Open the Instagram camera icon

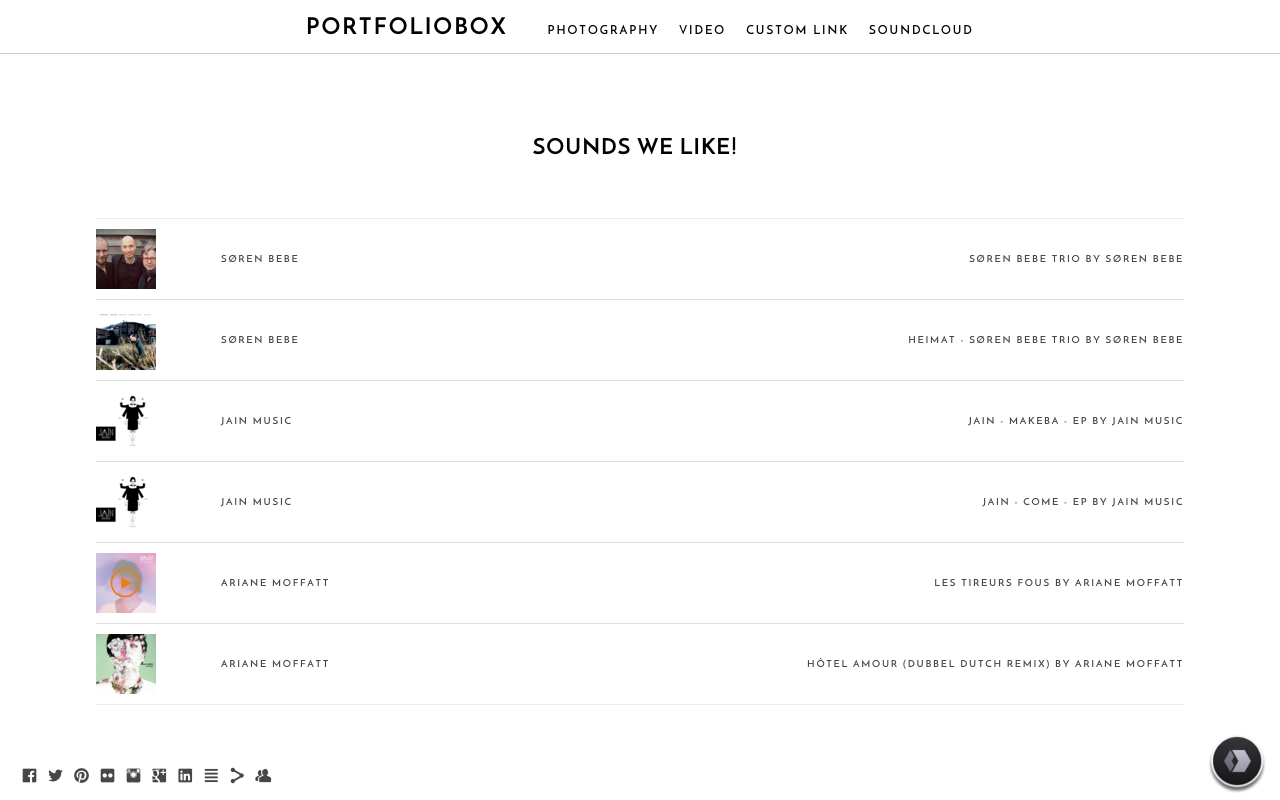tap(133, 776)
